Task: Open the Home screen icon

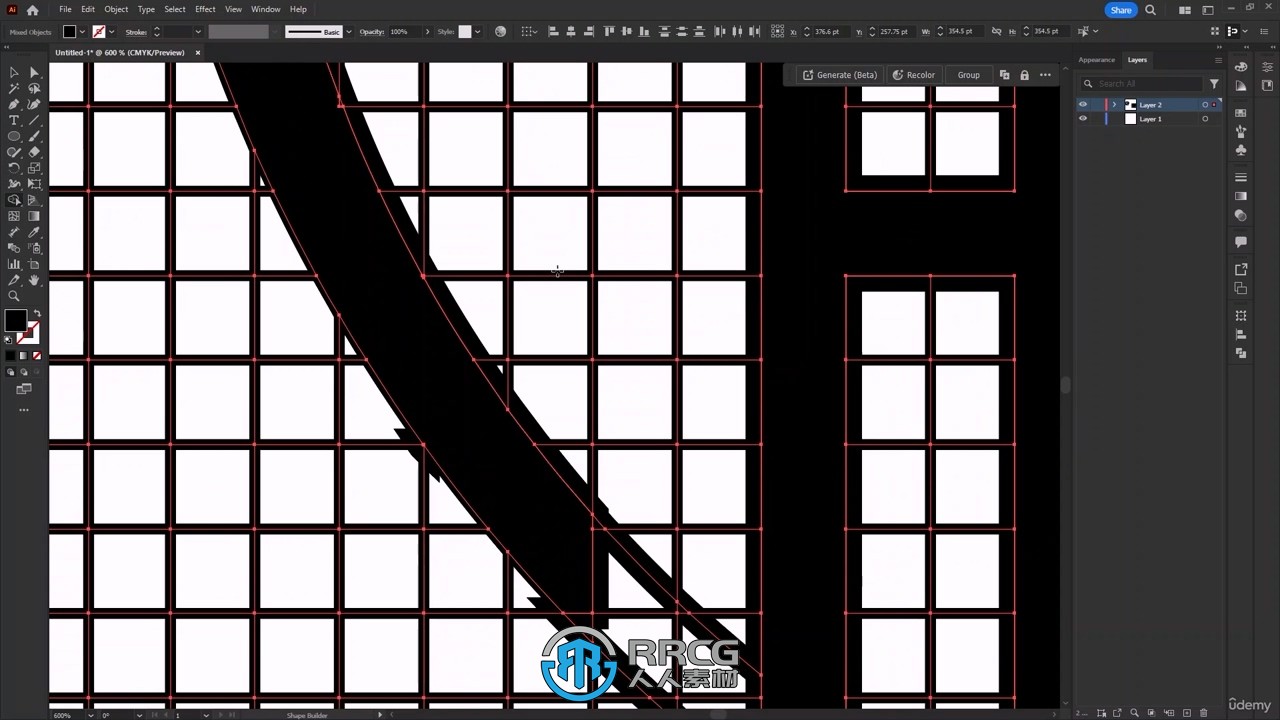Action: (x=33, y=10)
